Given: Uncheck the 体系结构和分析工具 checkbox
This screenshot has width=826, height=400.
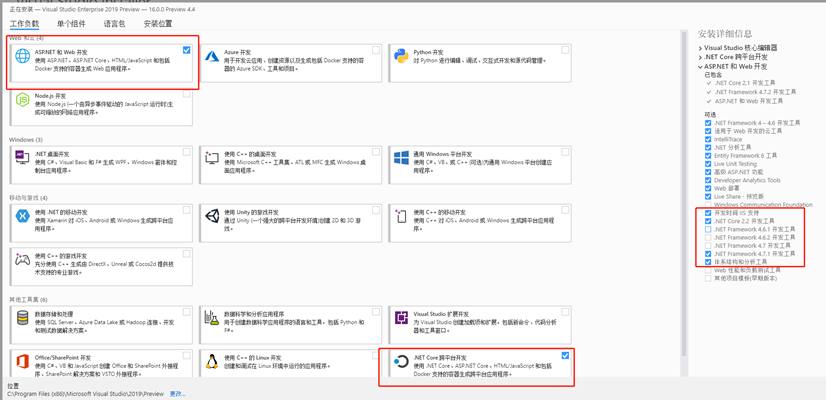Looking at the screenshot, I should click(x=708, y=262).
